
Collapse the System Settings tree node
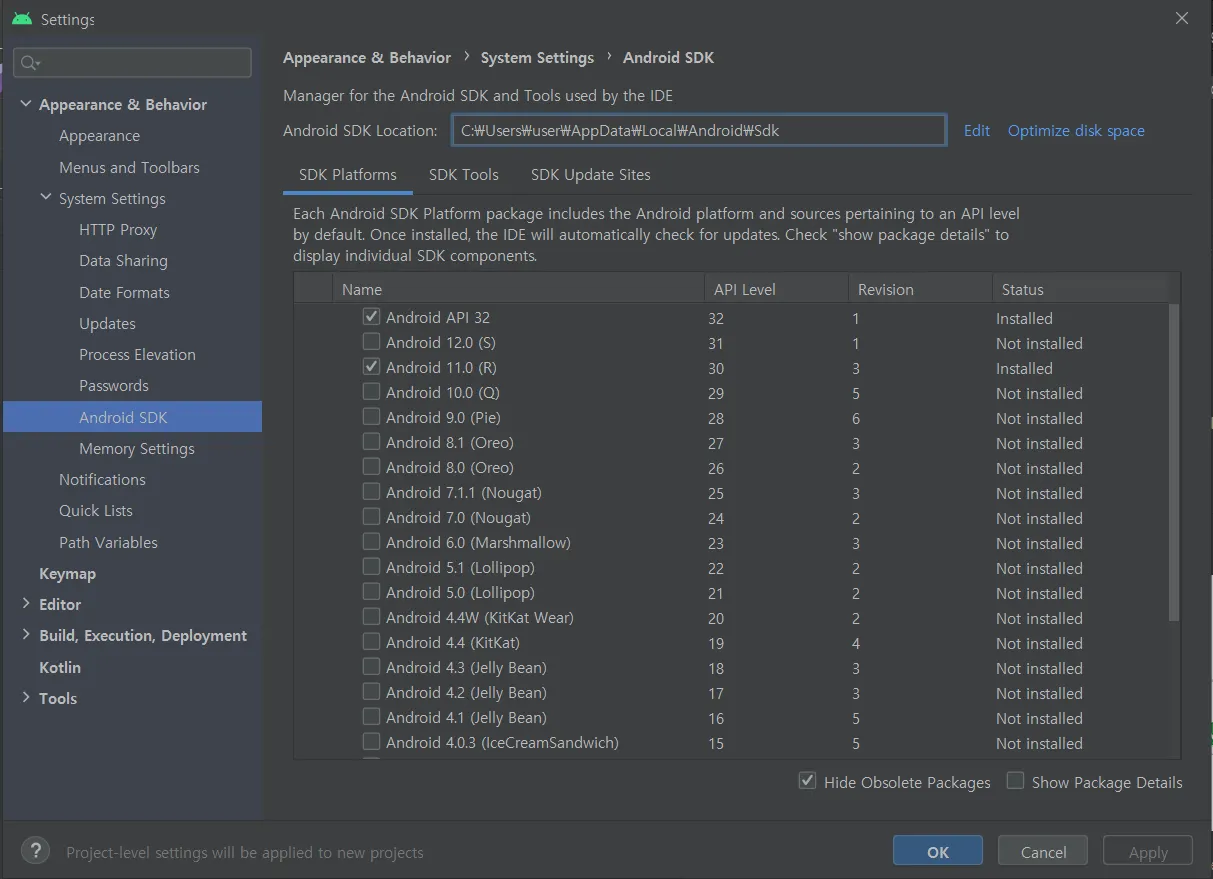pos(46,198)
